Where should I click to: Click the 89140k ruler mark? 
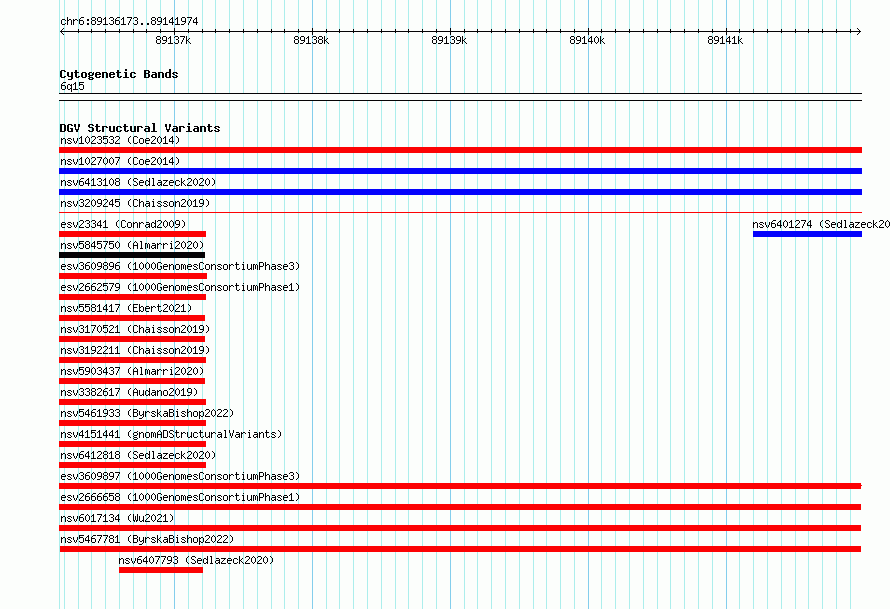[x=587, y=40]
